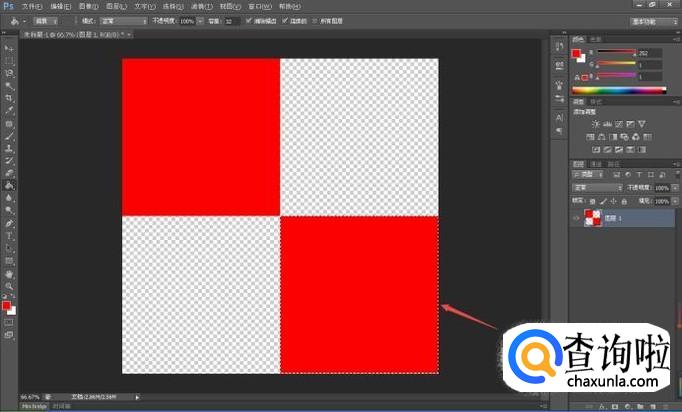The width and height of the screenshot is (682, 412).
Task: Select the Zoom tool in toolbox
Action: 9,286
